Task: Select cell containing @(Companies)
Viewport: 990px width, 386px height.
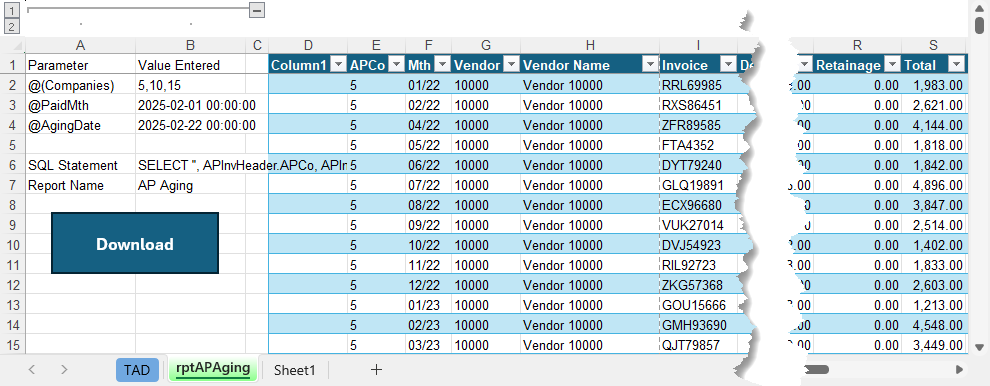Action: click(x=80, y=85)
